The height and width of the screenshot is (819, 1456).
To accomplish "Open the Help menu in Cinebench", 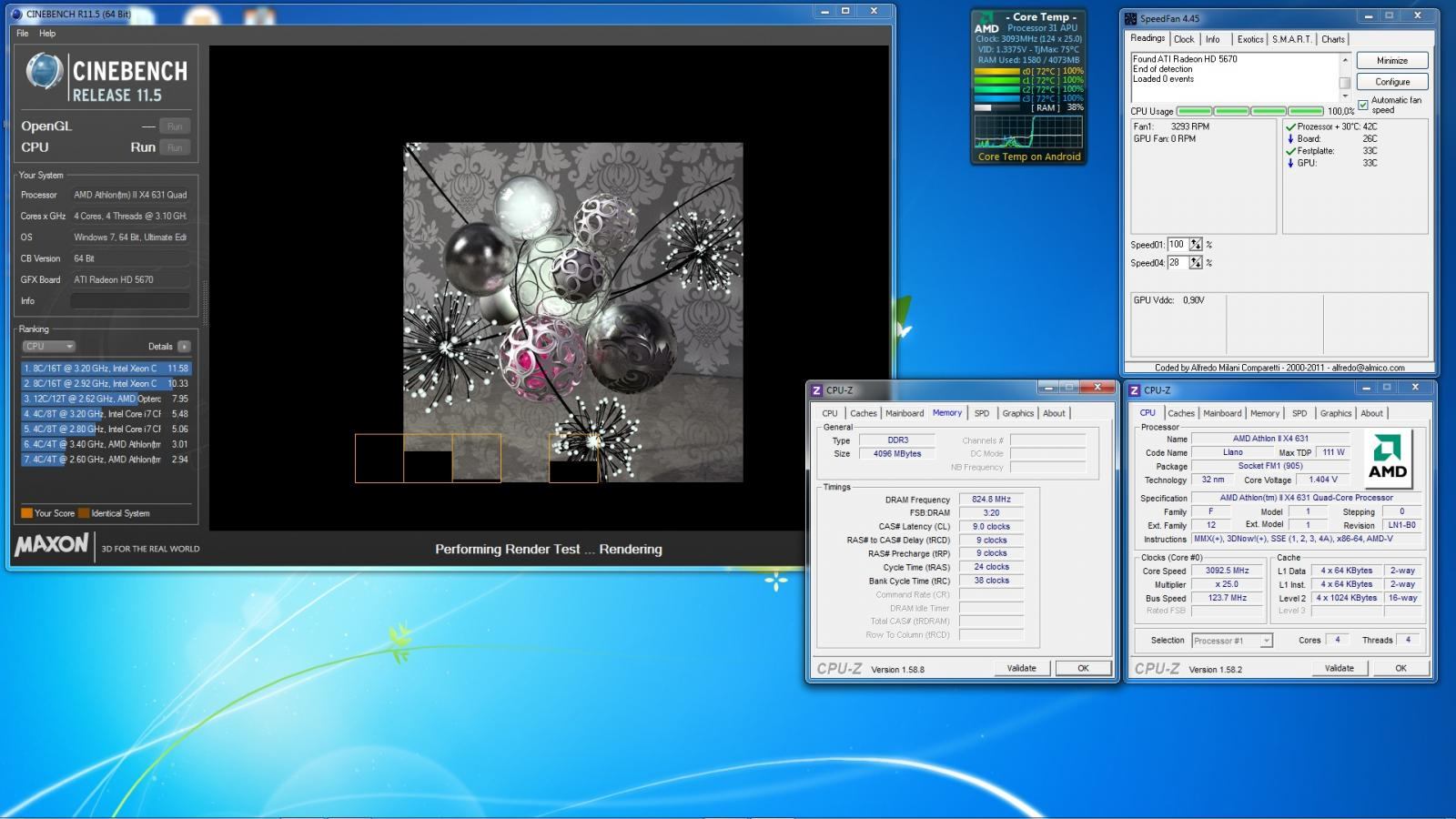I will coord(47,33).
